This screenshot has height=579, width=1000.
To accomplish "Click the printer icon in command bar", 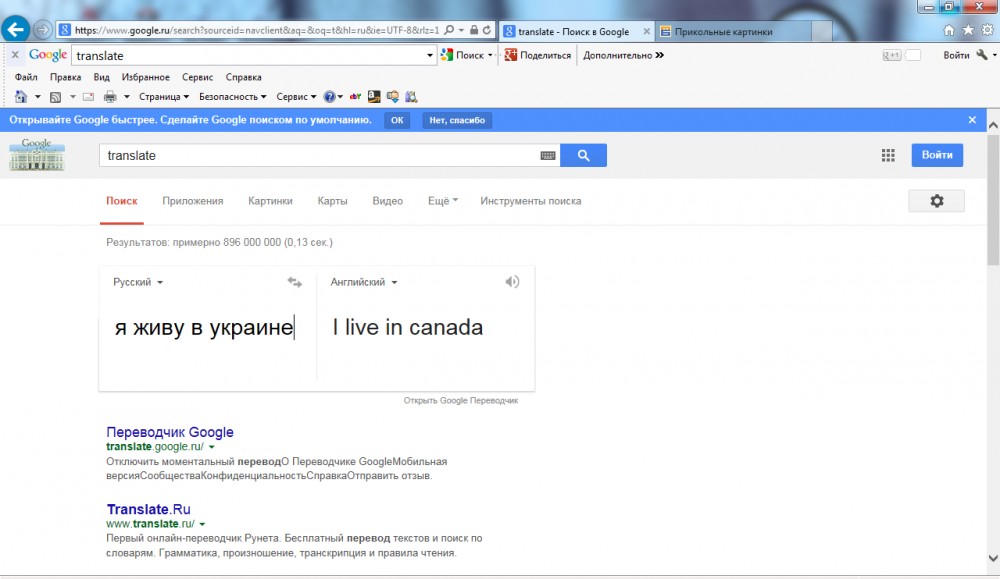I will point(110,97).
